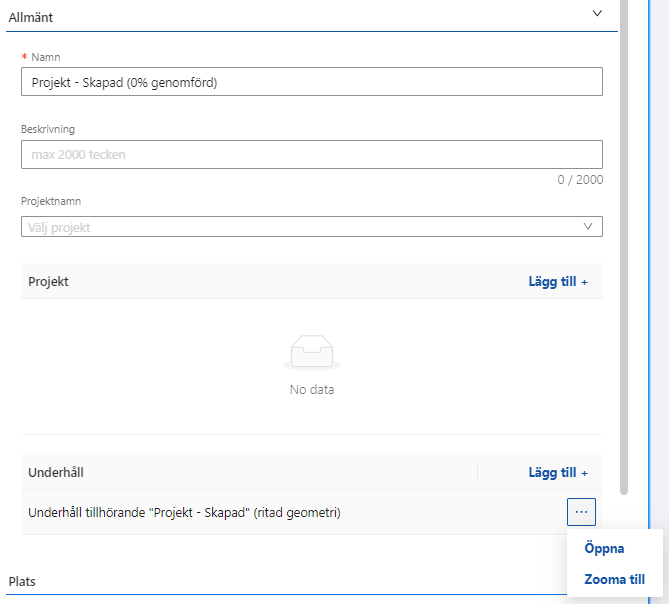Screen dimensions: 669x604
Task: Click the Projekt list header label
Action: pos(48,281)
